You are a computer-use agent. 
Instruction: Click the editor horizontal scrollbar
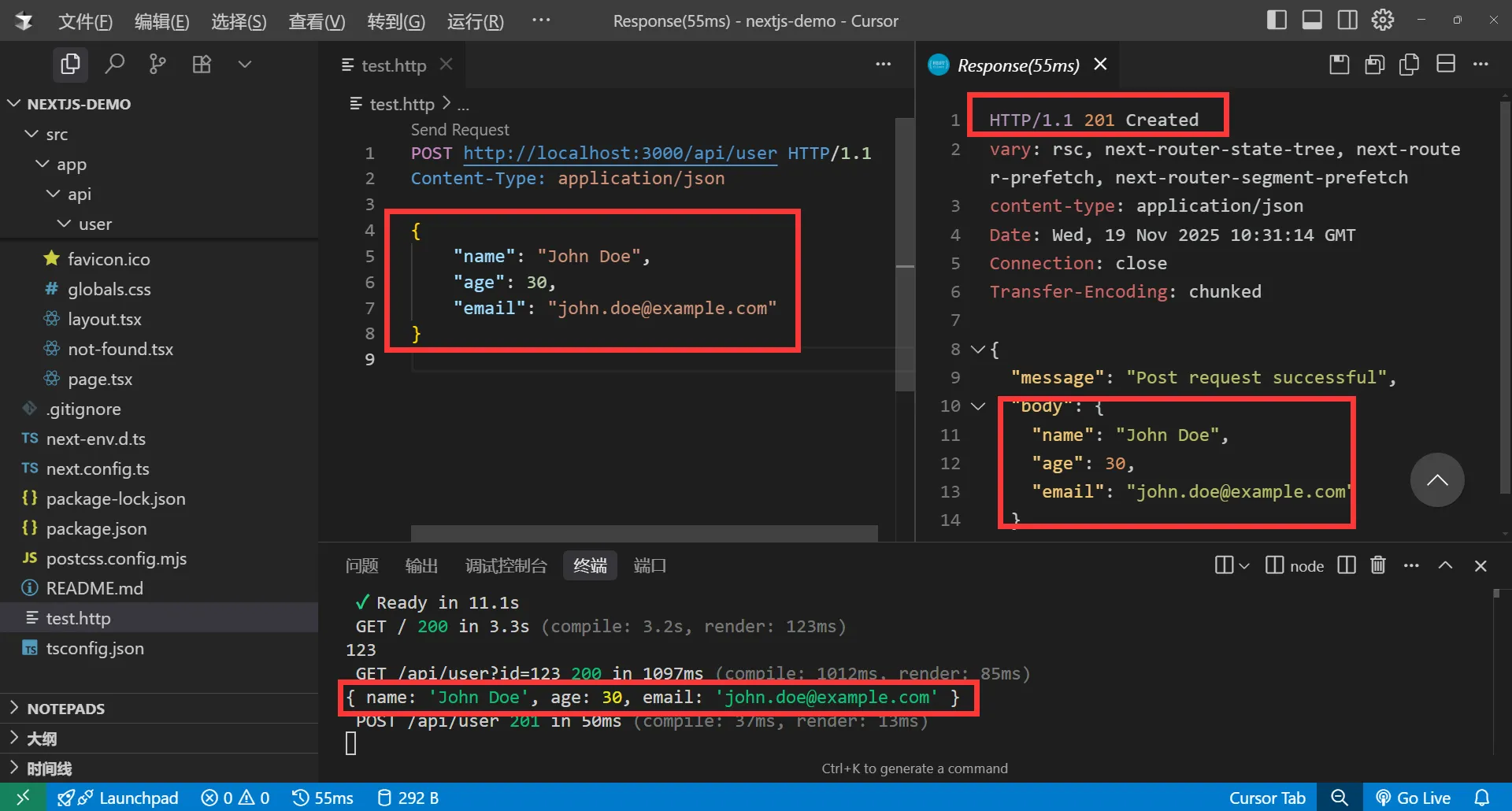643,533
